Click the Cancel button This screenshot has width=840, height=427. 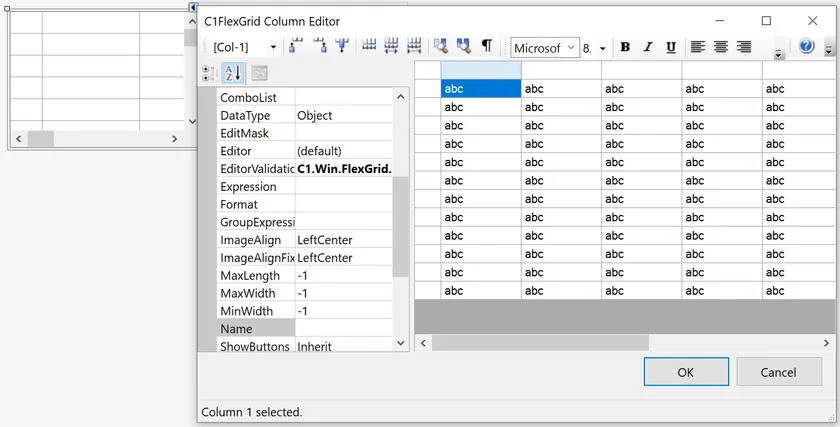(x=778, y=372)
